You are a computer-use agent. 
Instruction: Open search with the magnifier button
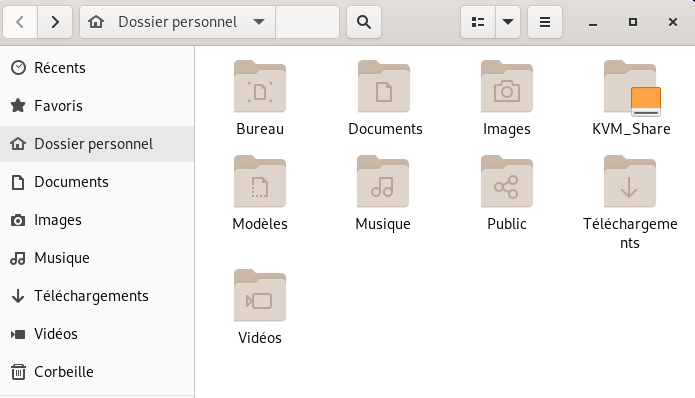(x=364, y=22)
